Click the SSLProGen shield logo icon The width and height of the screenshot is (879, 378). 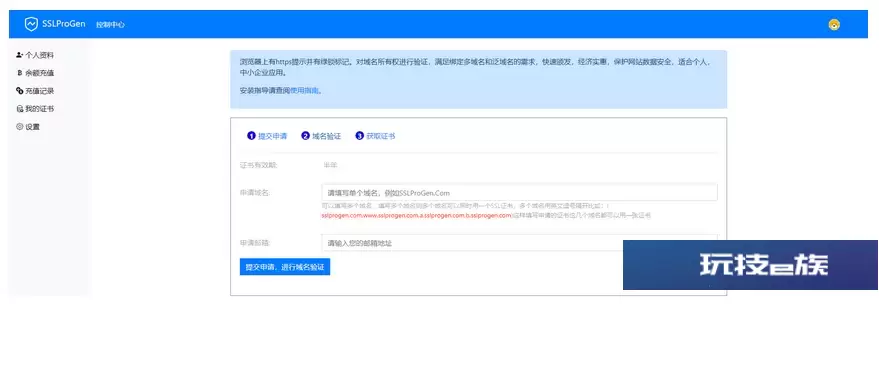(31, 24)
